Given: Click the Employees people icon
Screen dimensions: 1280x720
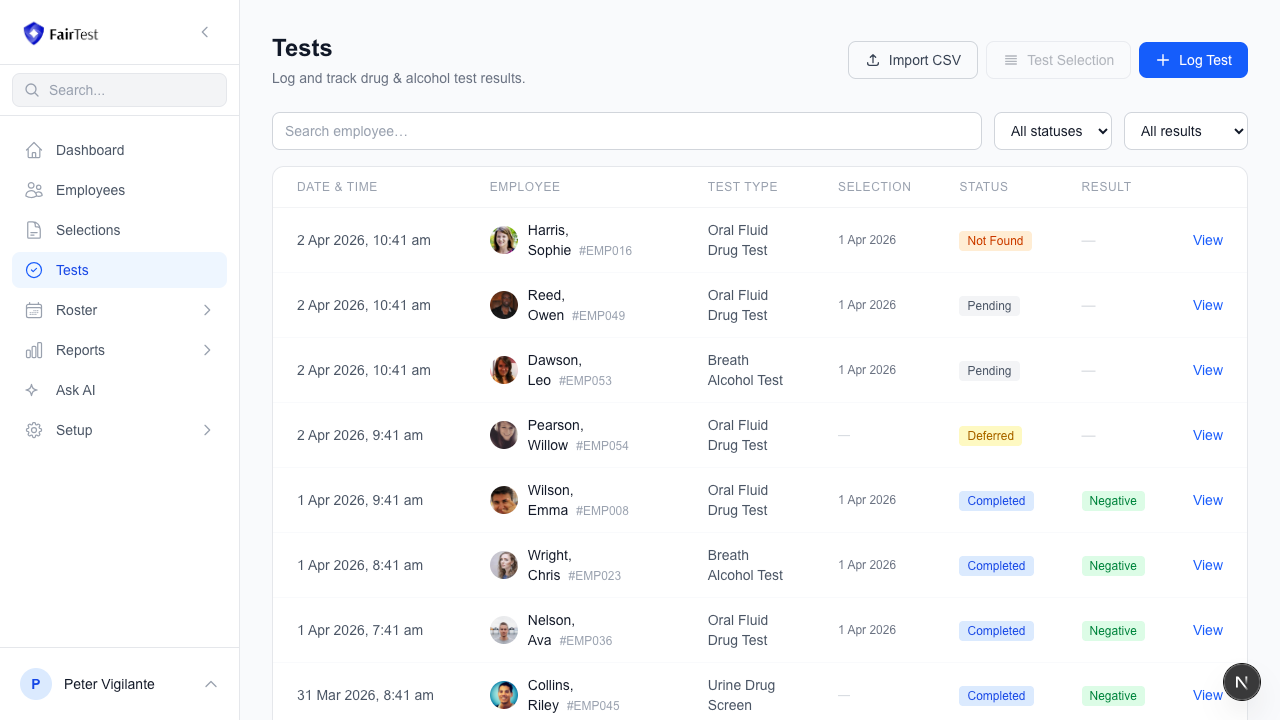Looking at the screenshot, I should pyautogui.click(x=34, y=190).
